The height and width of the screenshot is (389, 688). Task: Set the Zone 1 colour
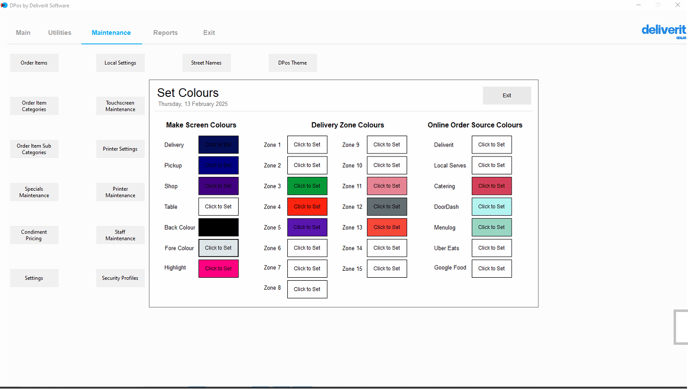(307, 145)
